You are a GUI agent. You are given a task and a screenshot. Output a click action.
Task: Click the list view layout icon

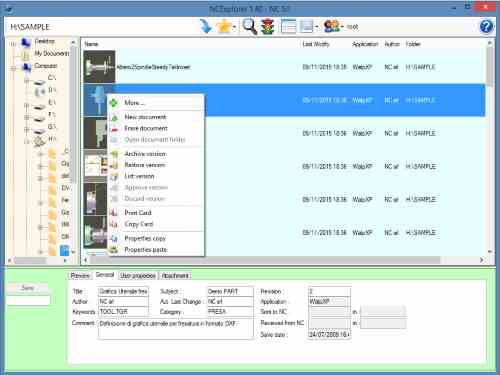click(x=288, y=26)
